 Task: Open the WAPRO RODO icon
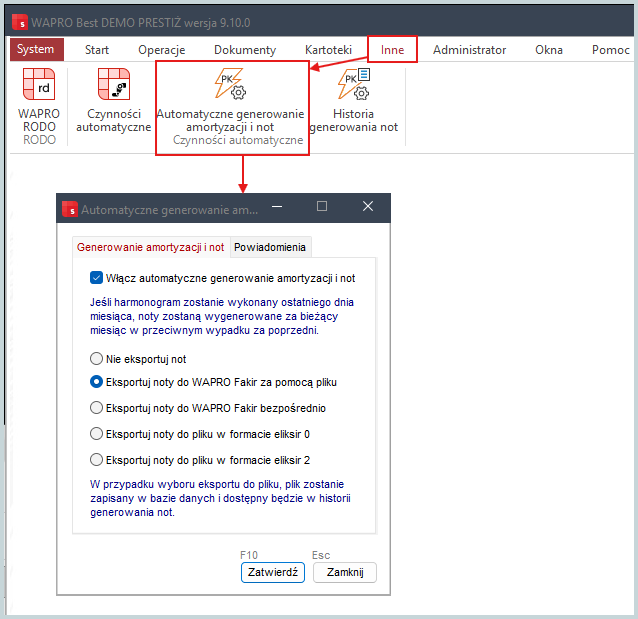(39, 84)
